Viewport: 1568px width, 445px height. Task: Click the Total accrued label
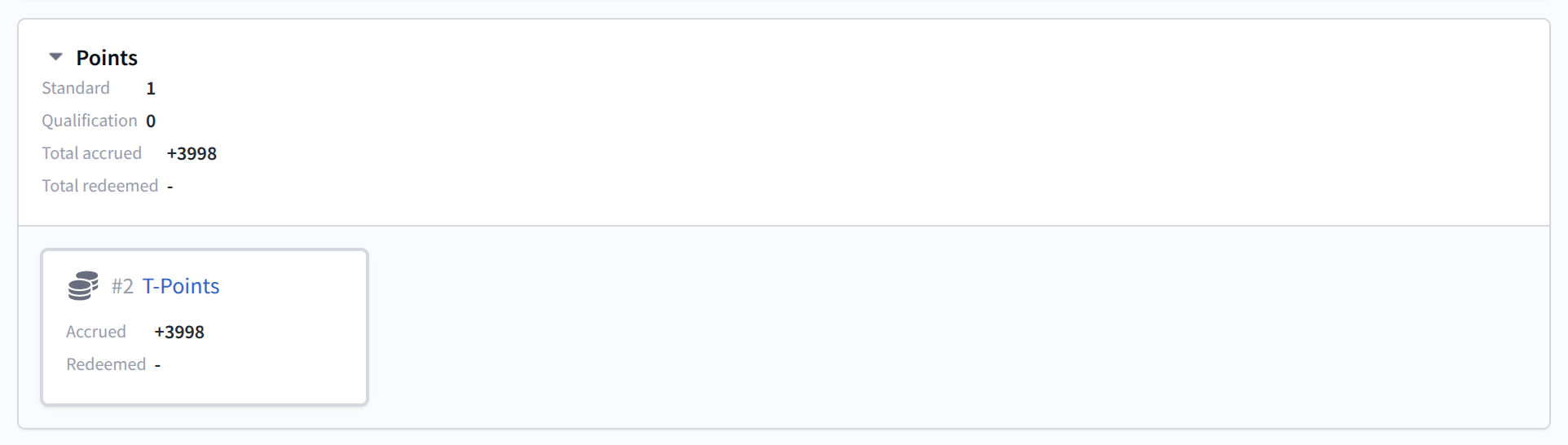coord(92,153)
